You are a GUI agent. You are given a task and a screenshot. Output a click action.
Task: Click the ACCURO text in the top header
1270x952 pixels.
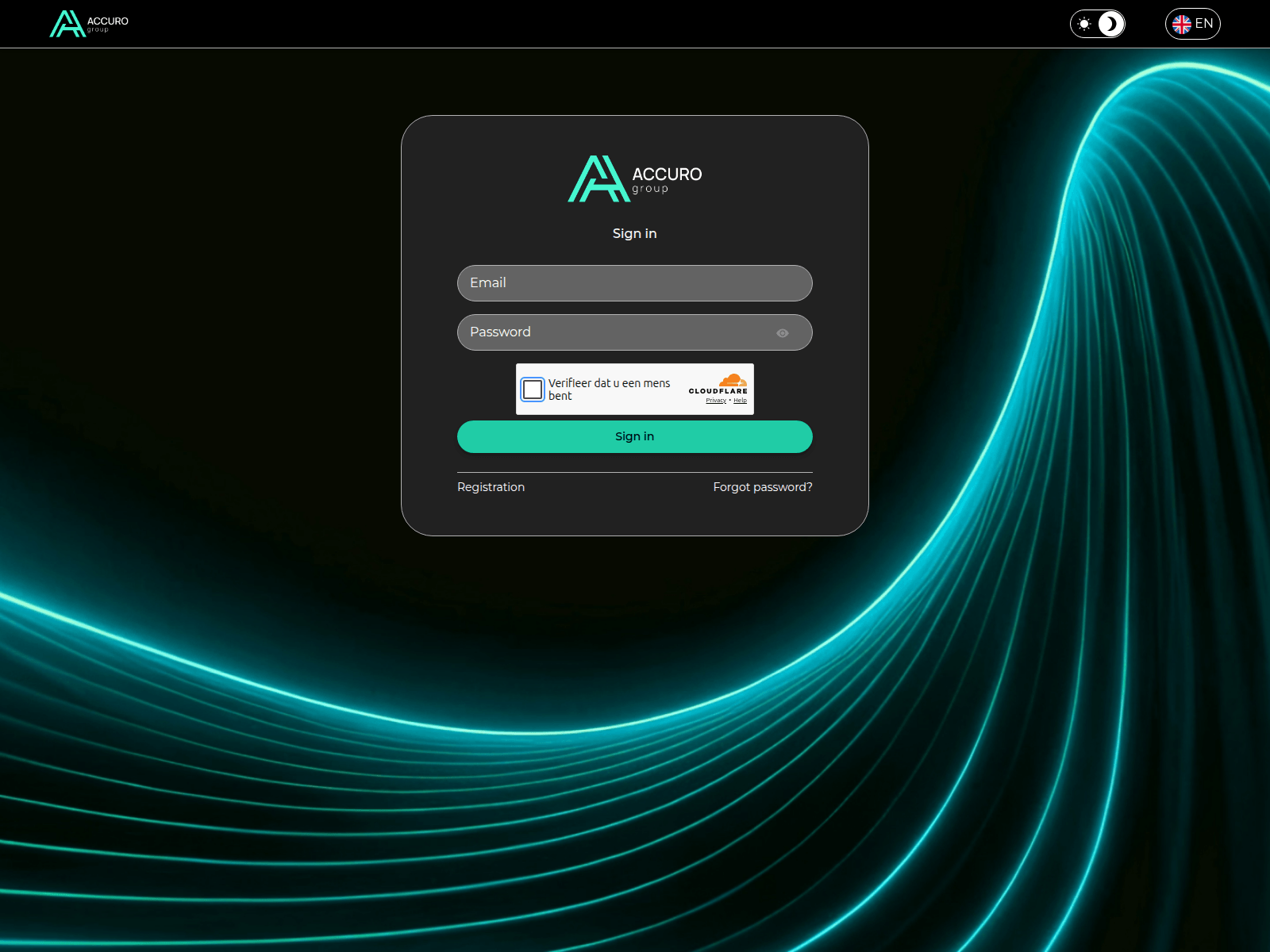(108, 21)
